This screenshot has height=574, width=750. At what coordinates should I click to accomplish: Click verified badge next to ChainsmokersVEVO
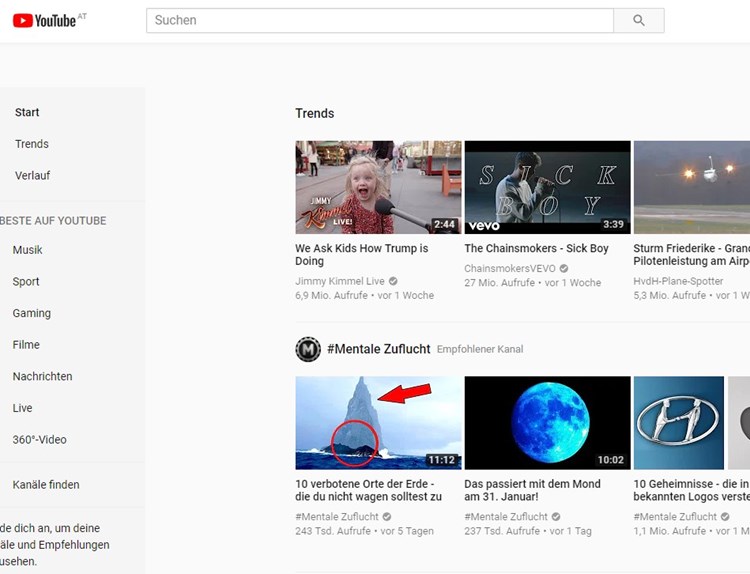click(x=564, y=268)
